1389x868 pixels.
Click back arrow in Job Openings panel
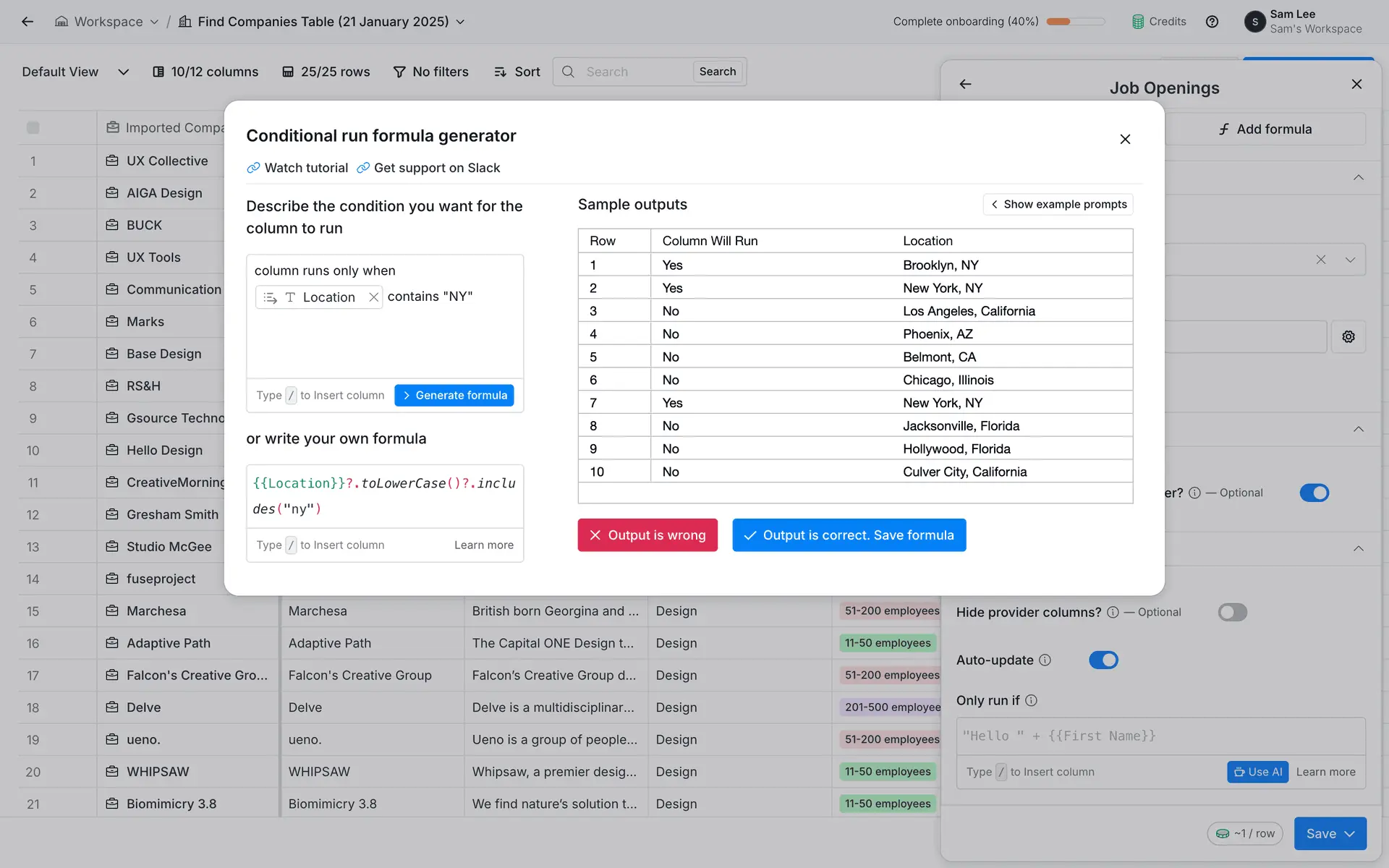click(965, 85)
